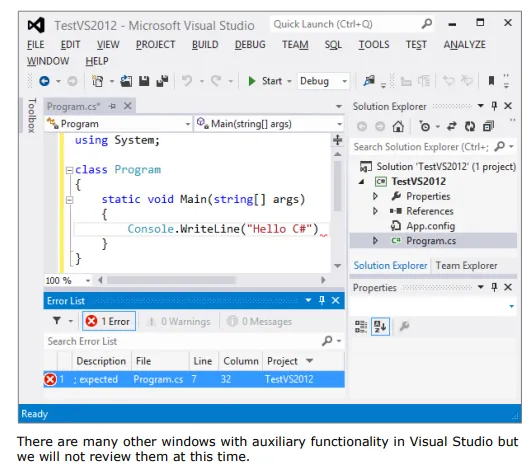The width and height of the screenshot is (531, 462).
Task: Collapse the class Program code block
Action: click(69, 170)
